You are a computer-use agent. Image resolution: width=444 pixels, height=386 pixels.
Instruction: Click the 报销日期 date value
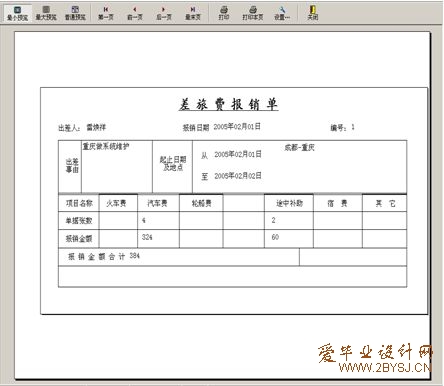pos(237,127)
